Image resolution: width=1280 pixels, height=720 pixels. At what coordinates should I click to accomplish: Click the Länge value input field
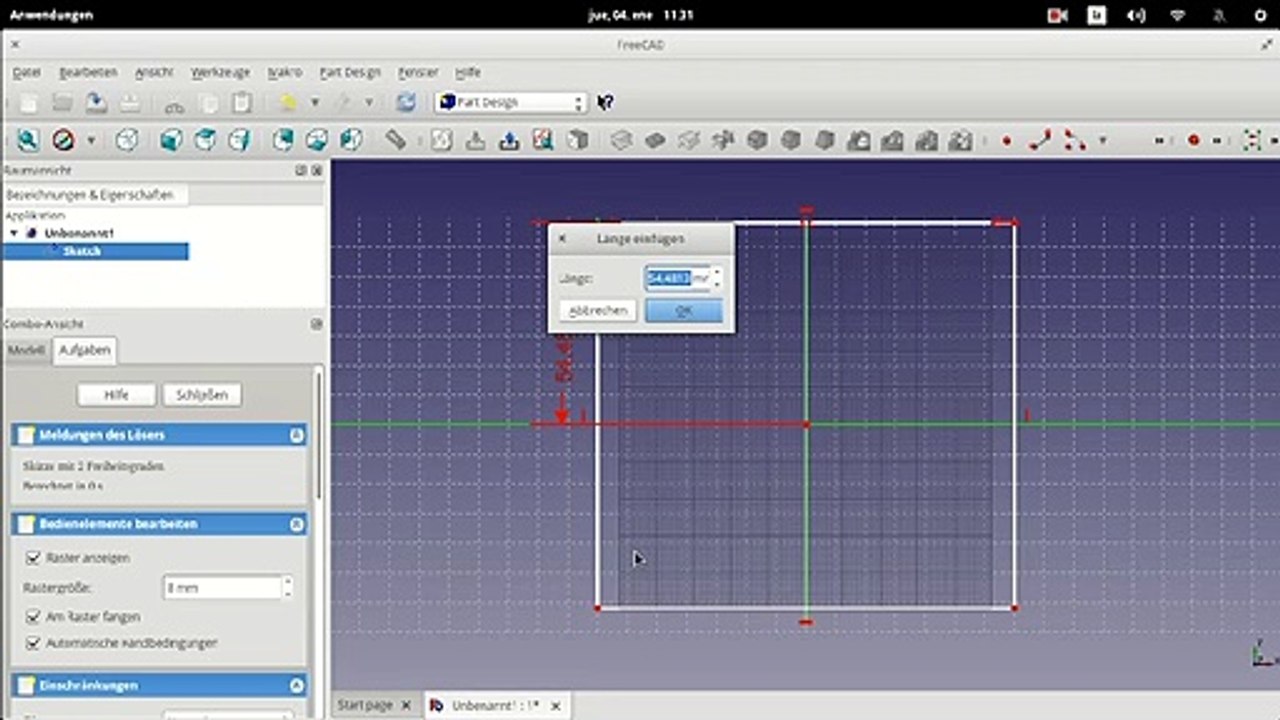(x=678, y=277)
